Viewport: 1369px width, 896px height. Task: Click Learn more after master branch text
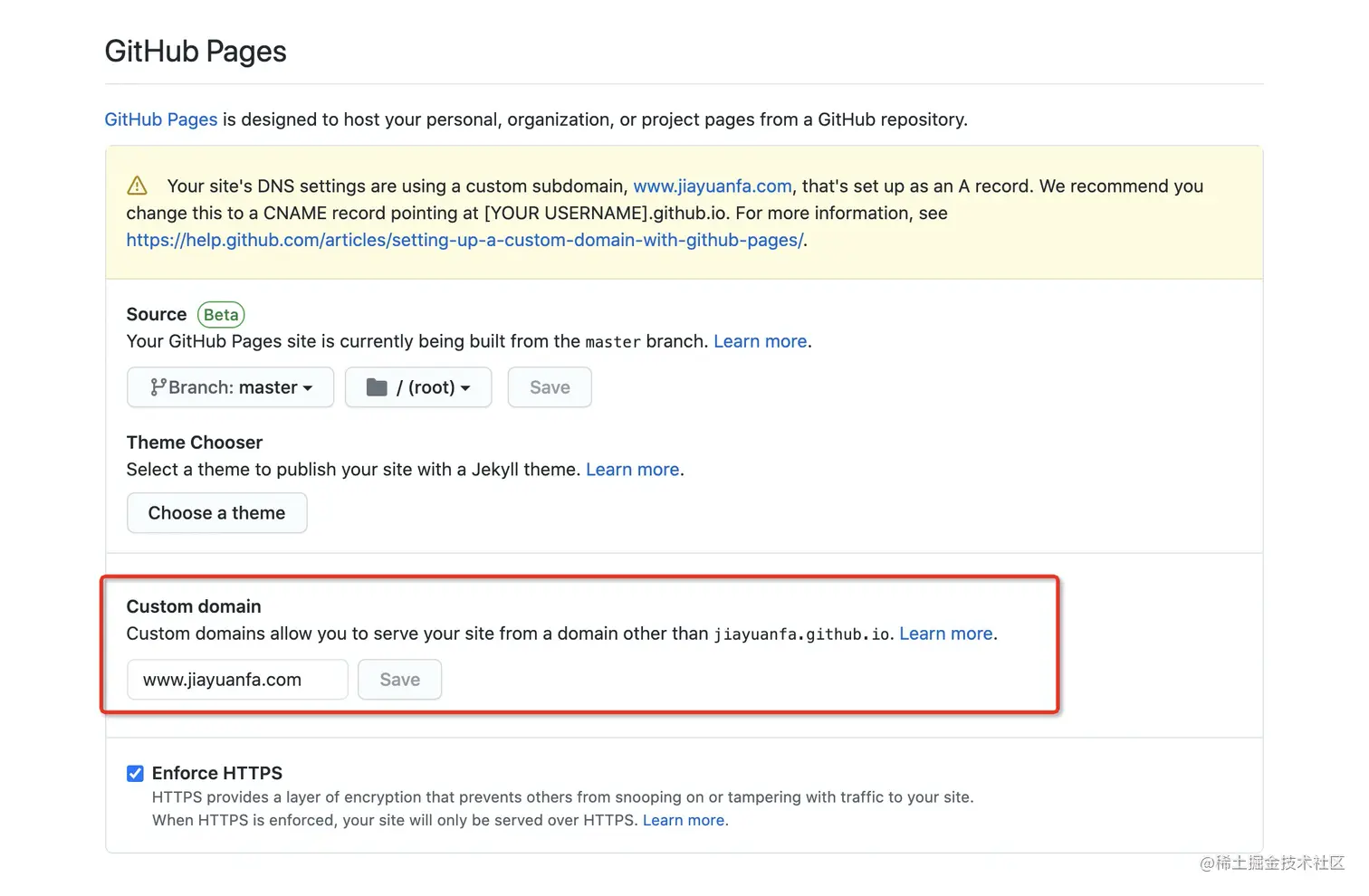[x=760, y=341]
